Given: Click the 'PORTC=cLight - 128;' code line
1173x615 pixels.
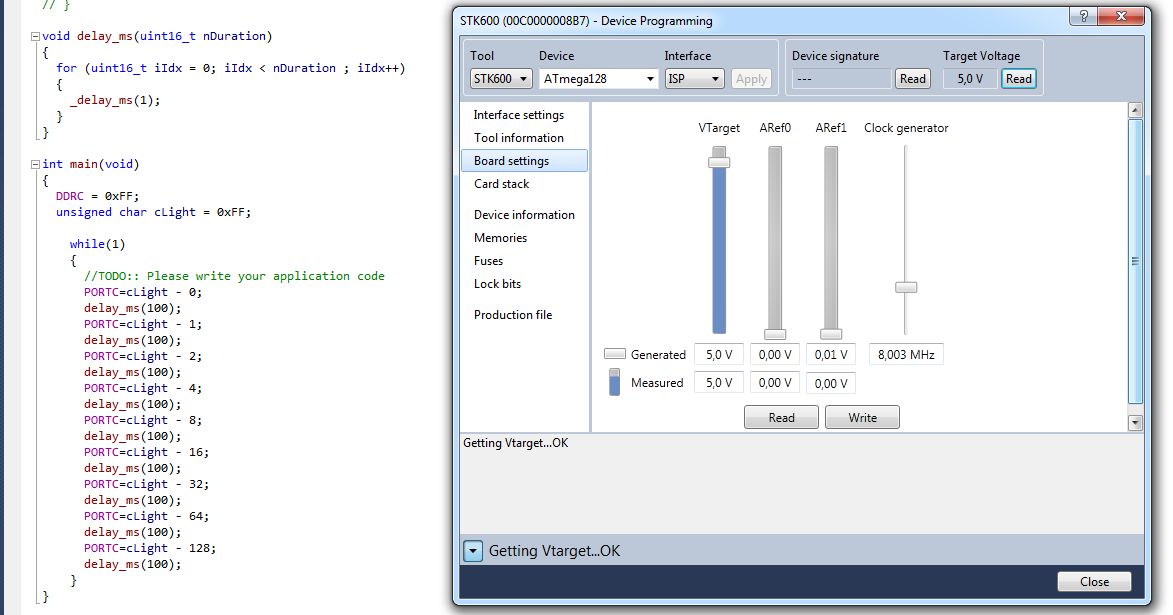Looking at the screenshot, I should (x=150, y=548).
